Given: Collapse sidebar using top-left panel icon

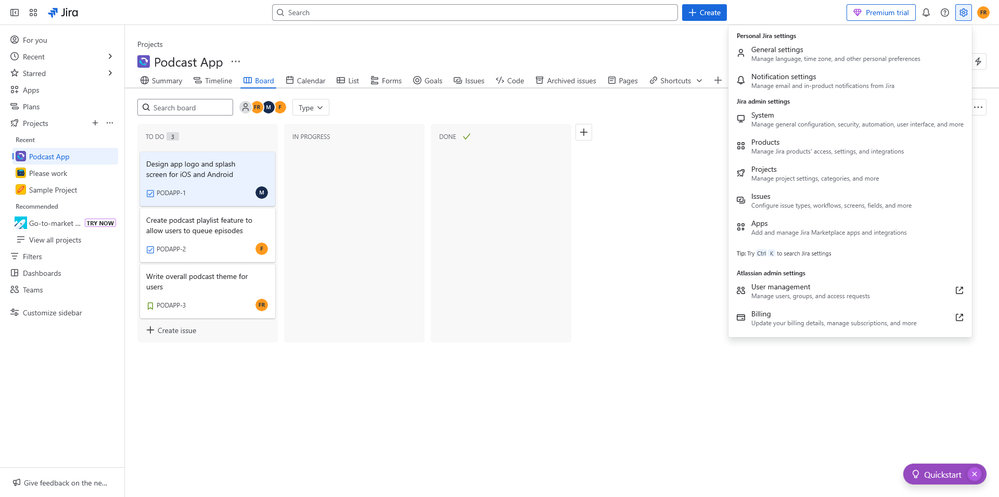Looking at the screenshot, I should [x=14, y=13].
